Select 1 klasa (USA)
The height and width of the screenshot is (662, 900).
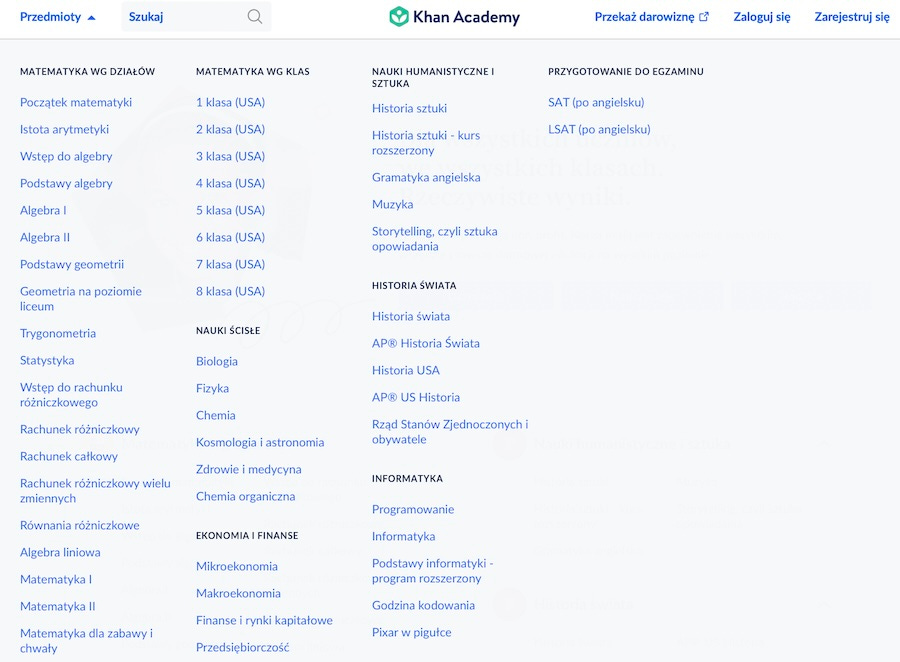click(230, 102)
